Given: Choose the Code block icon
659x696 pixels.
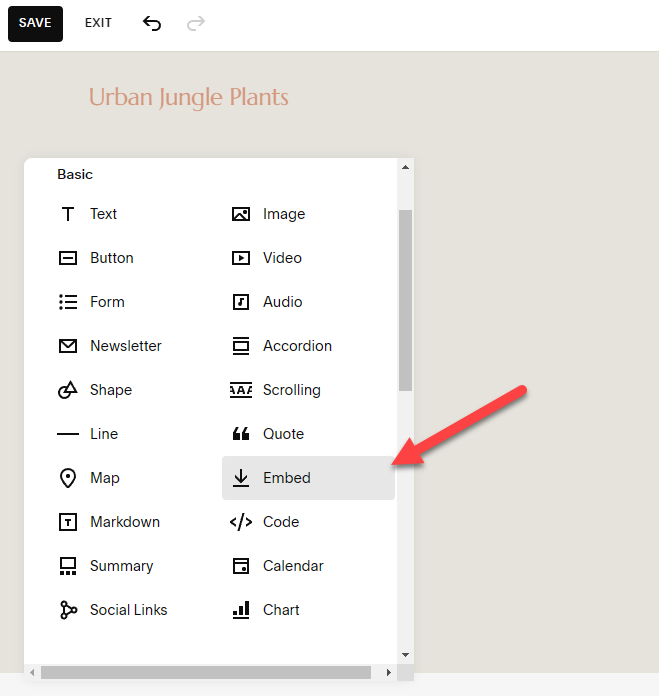Looking at the screenshot, I should [x=241, y=522].
